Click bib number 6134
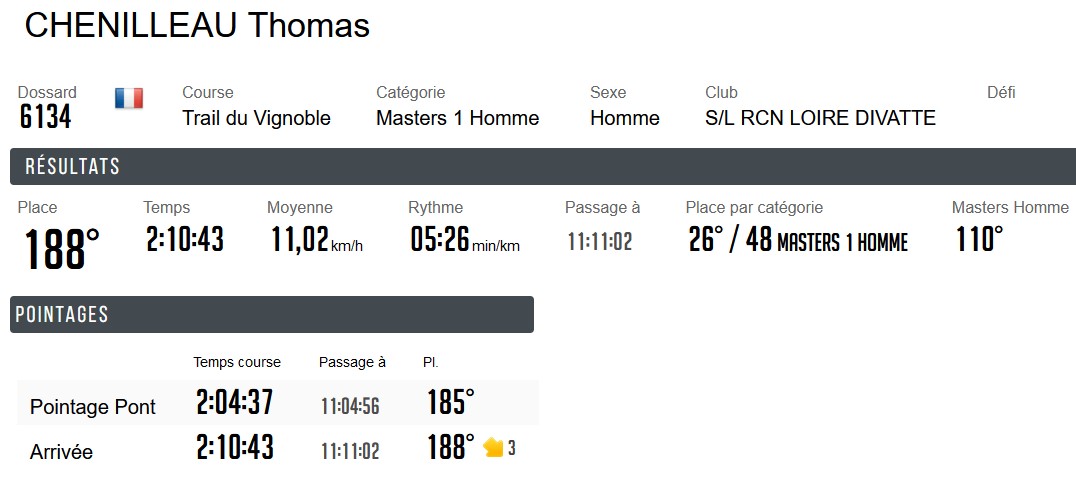 [46, 118]
